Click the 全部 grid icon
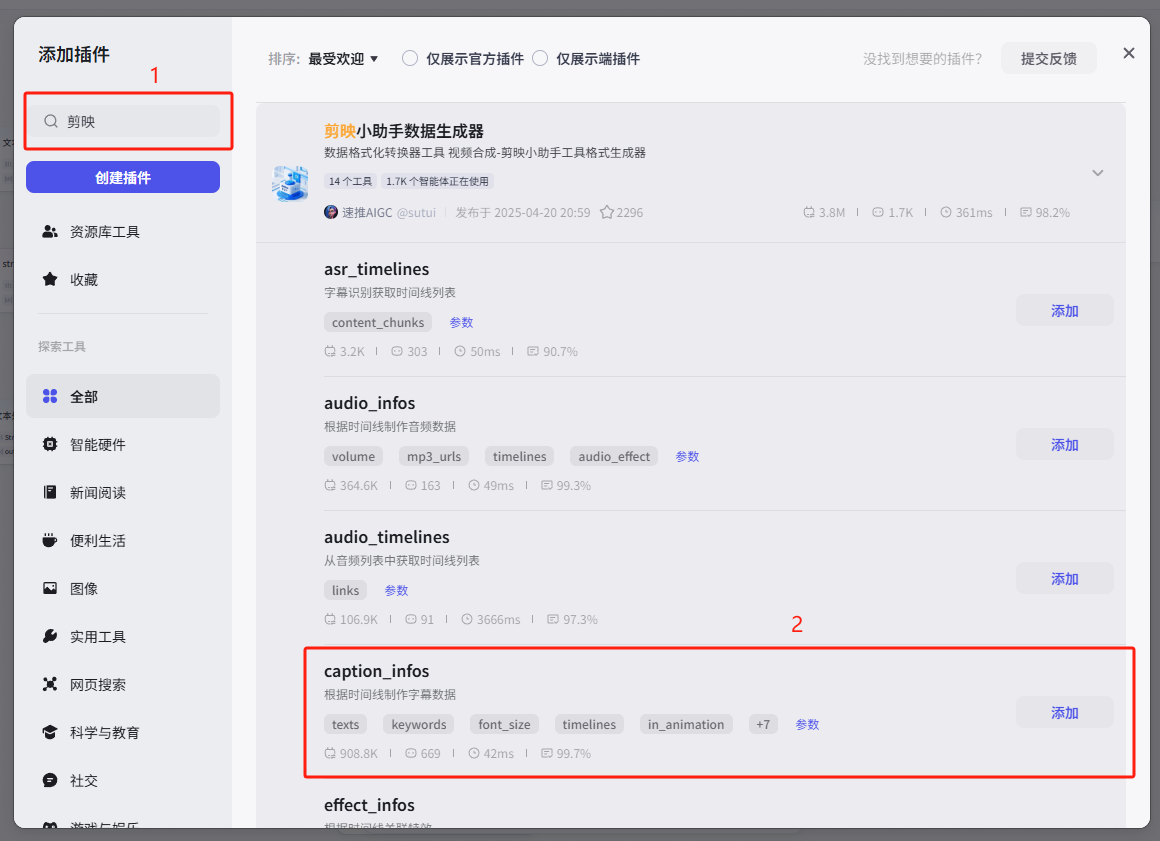 [x=50, y=396]
